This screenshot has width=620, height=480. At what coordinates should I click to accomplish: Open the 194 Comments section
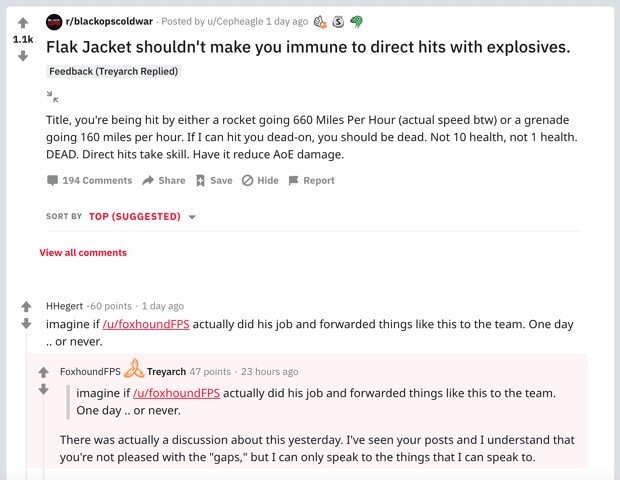coord(89,181)
